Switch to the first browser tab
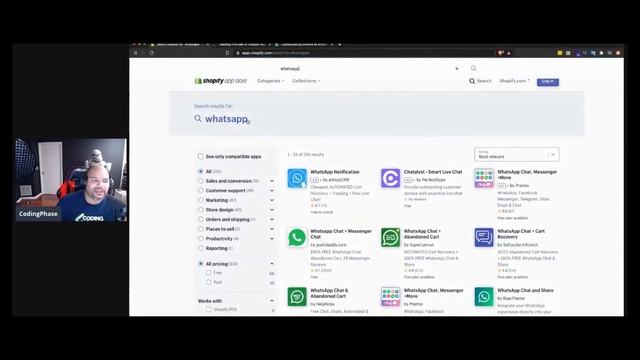This screenshot has height=360, width=640. tap(179, 44)
